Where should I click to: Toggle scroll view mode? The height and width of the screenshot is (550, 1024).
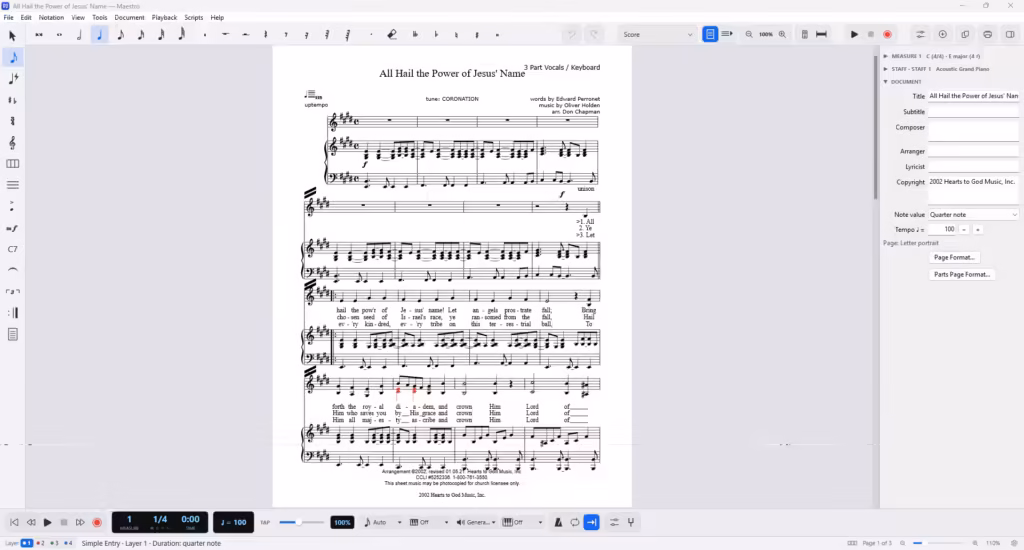(727, 34)
